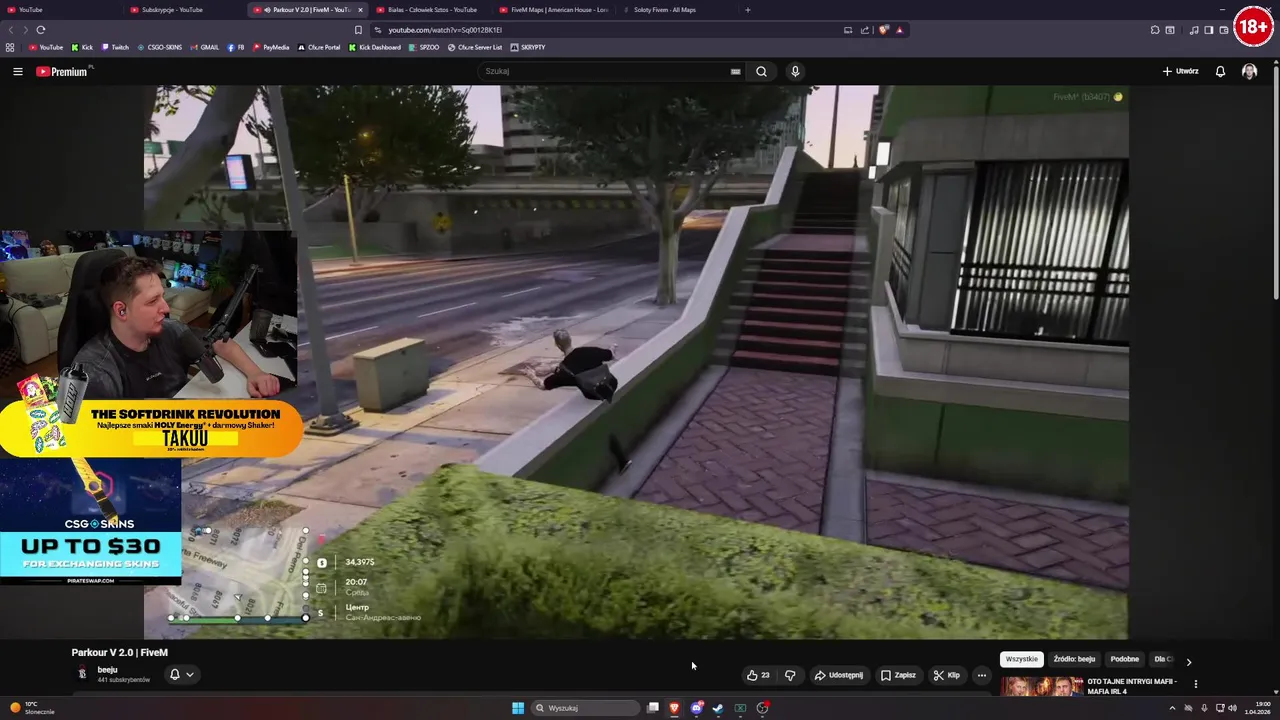Reload the current page
The height and width of the screenshot is (720, 1280).
[x=40, y=30]
